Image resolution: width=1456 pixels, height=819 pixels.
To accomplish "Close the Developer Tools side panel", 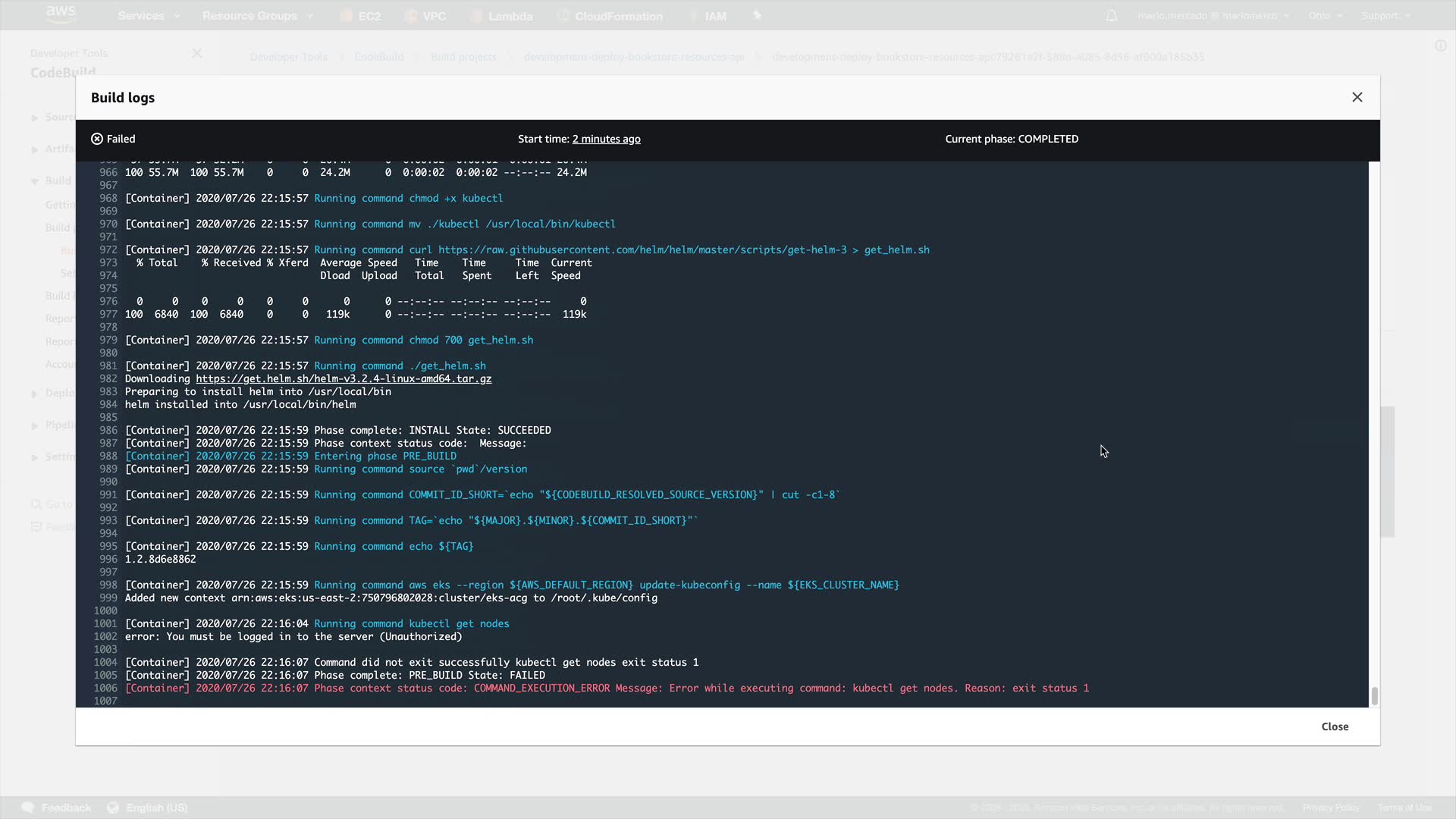I will [197, 53].
